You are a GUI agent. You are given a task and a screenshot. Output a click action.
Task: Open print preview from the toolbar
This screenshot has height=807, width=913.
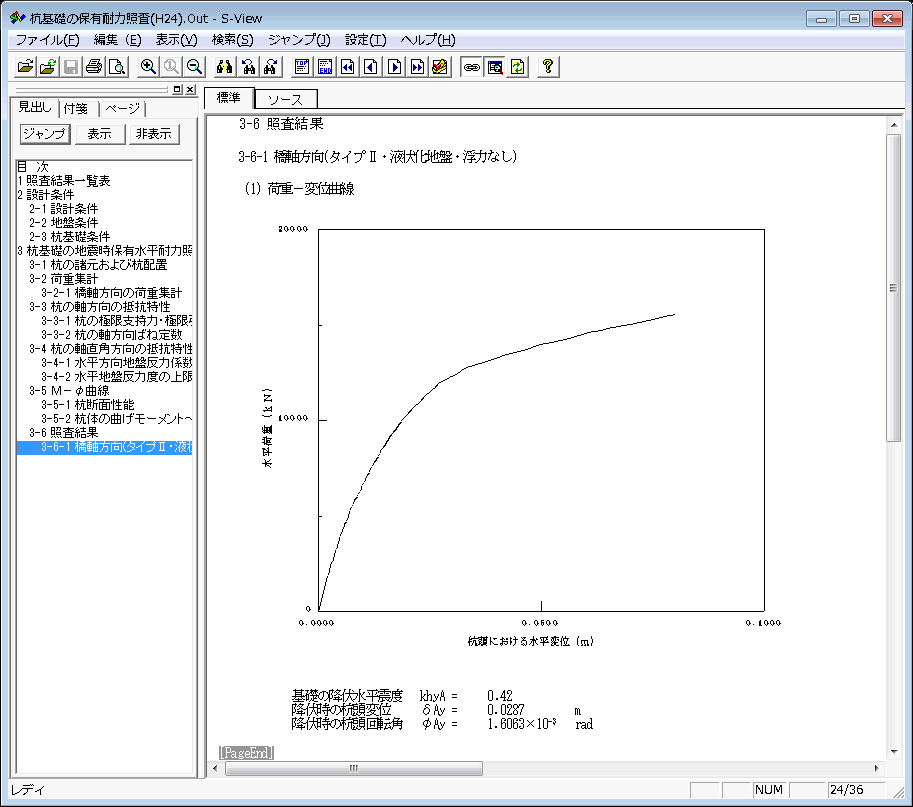pos(117,67)
